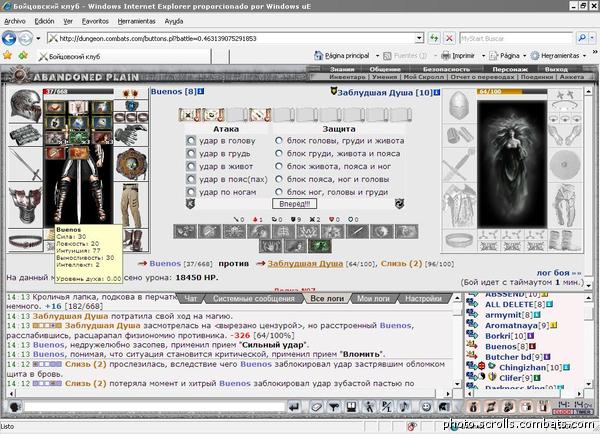Open the recent pages dropdown next to Forward

click(38, 38)
